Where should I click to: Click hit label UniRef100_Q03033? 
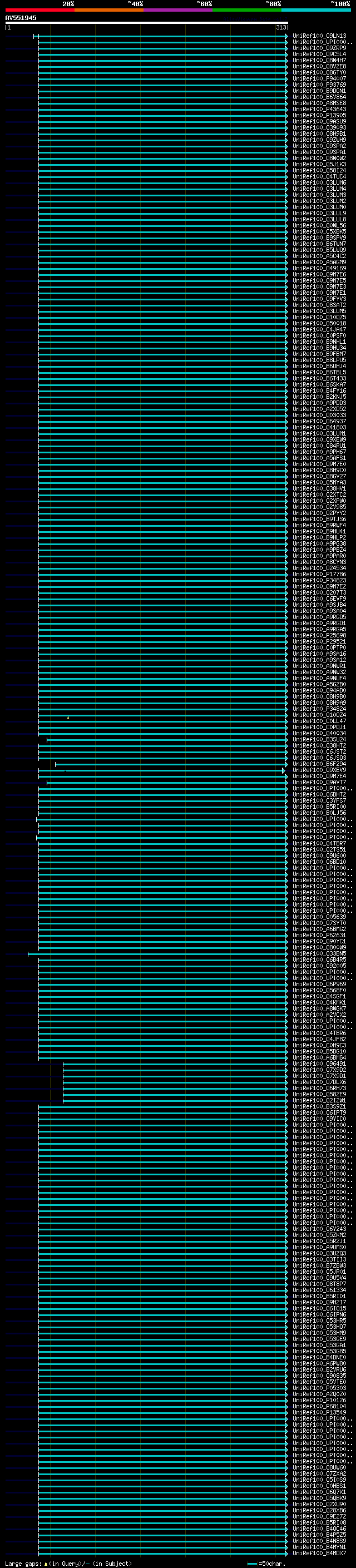(319, 415)
